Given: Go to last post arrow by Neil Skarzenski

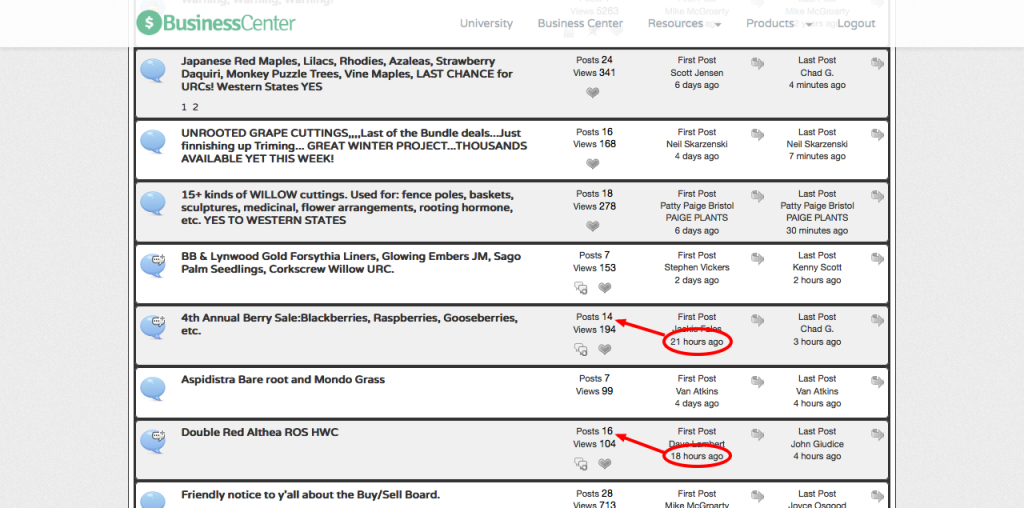Looking at the screenshot, I should tap(877, 134).
